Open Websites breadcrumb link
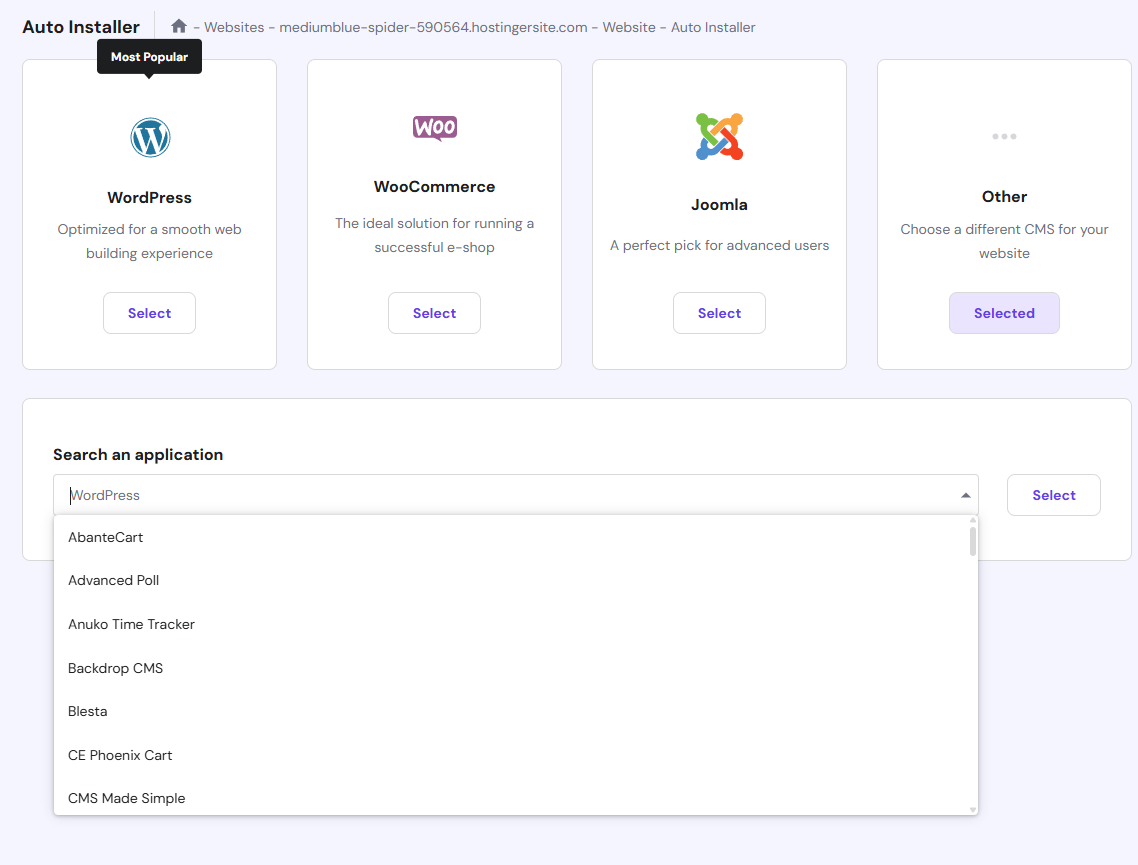The height and width of the screenshot is (865, 1138). (234, 28)
